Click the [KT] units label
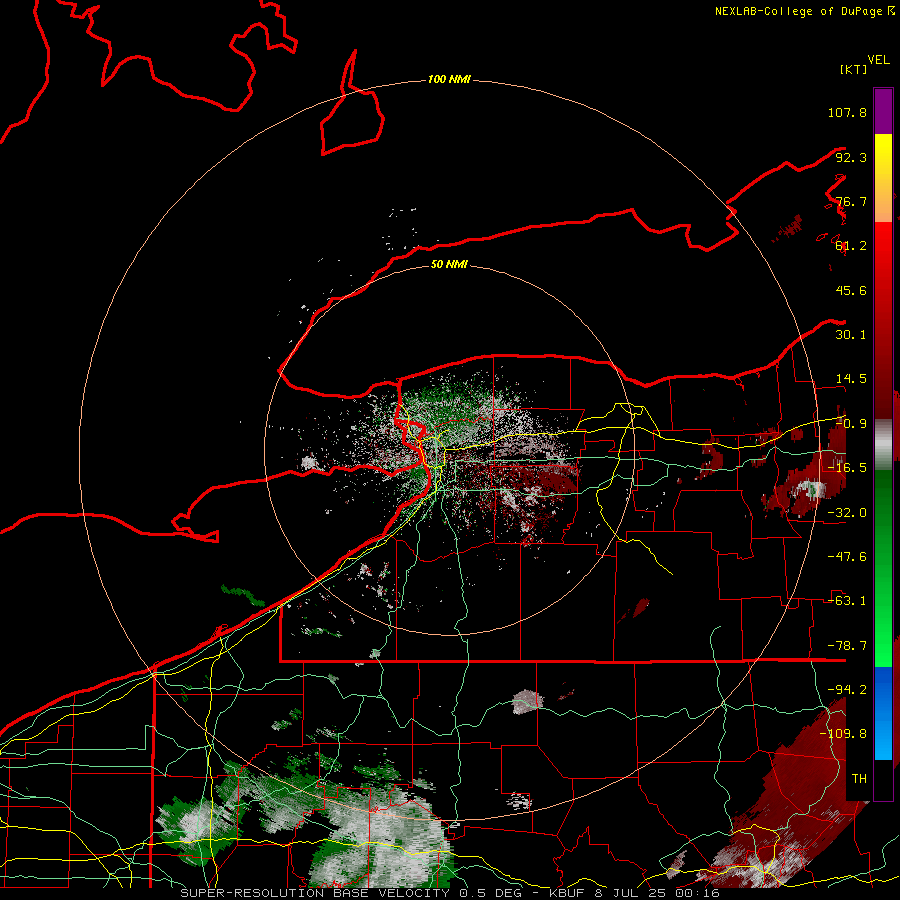The image size is (900, 900). coord(854,69)
